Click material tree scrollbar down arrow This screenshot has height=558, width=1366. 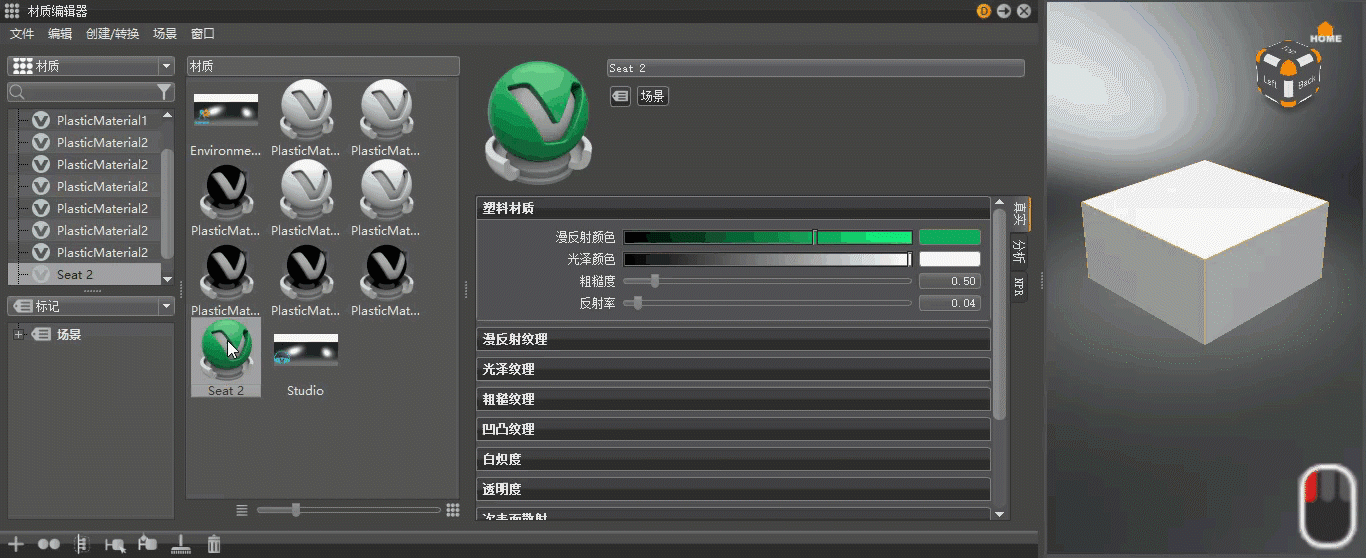click(x=167, y=280)
